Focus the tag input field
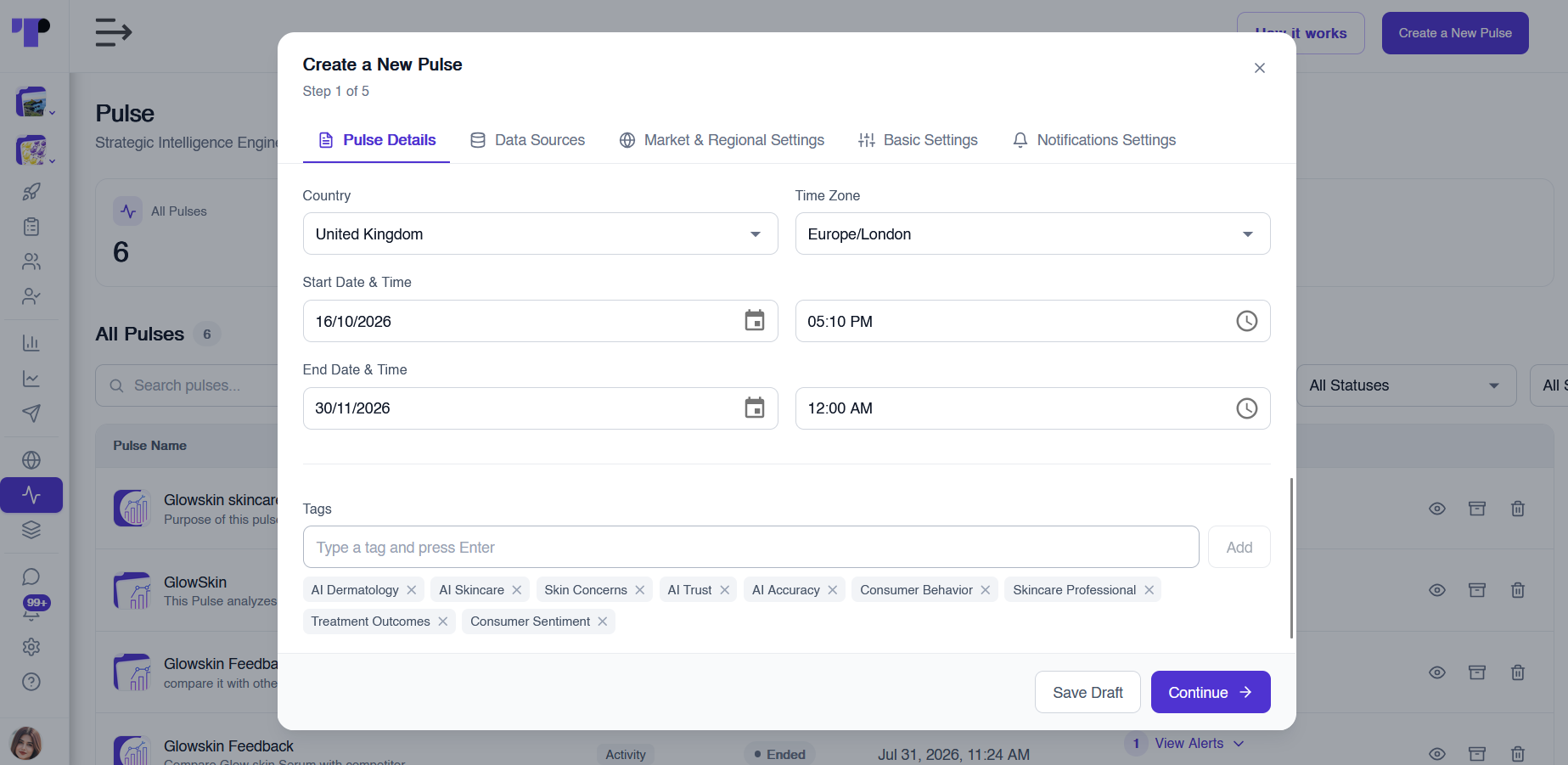 point(750,547)
